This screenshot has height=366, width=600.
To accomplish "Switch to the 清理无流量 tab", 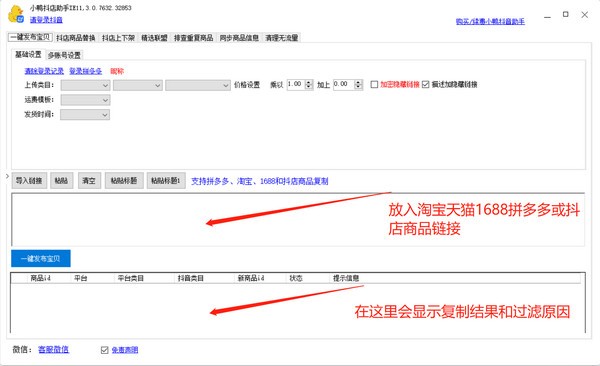I will tap(282, 38).
